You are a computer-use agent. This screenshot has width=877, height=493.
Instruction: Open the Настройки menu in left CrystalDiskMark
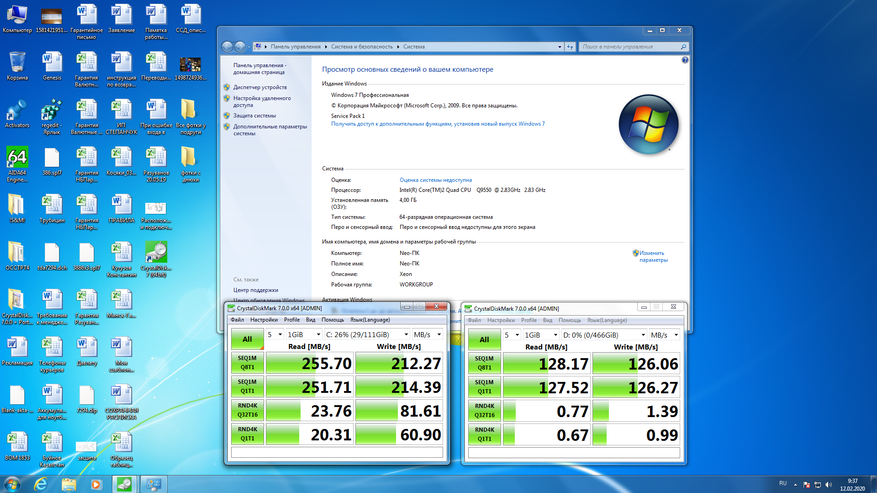click(264, 320)
